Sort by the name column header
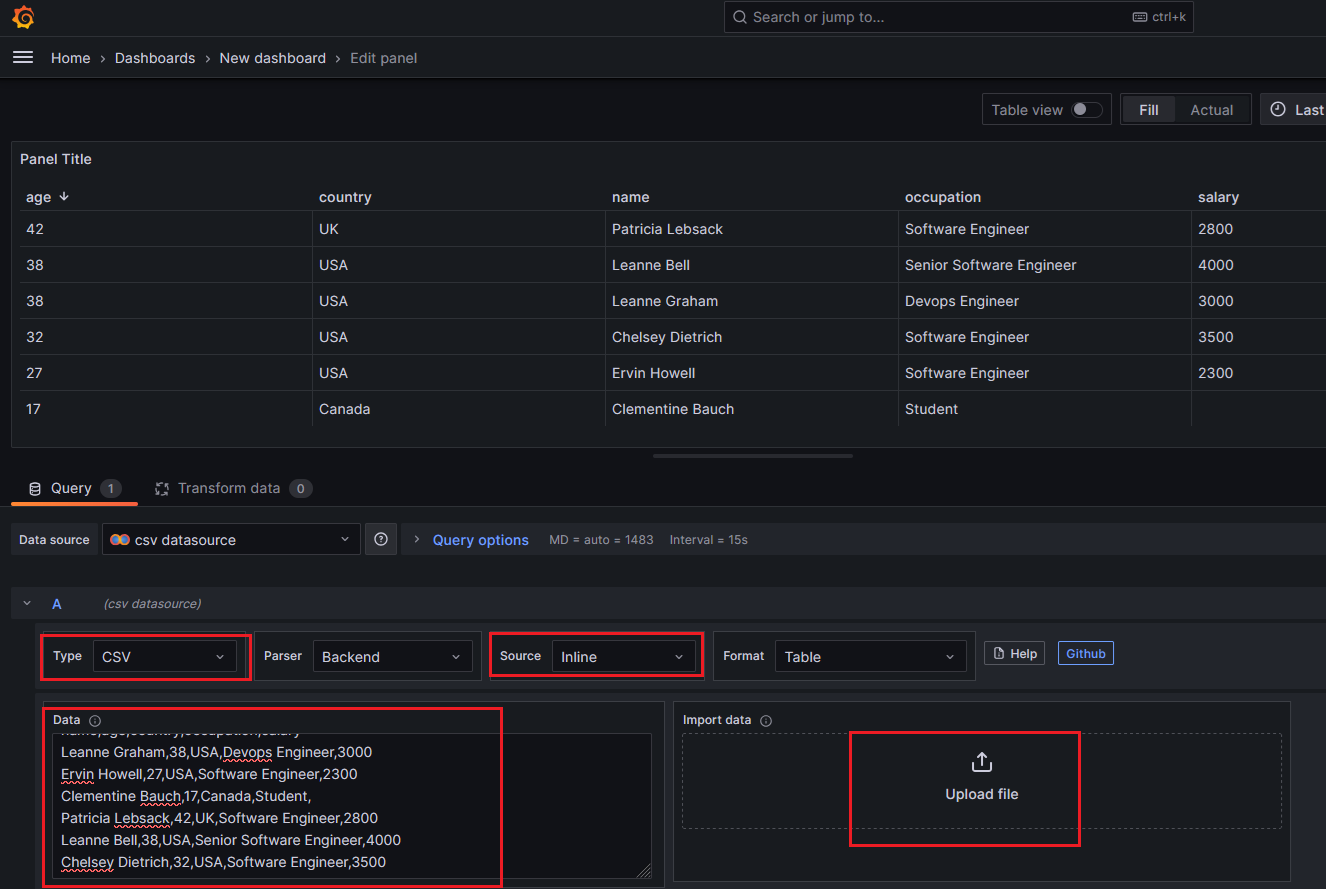The image size is (1326, 889). pyautogui.click(x=631, y=197)
